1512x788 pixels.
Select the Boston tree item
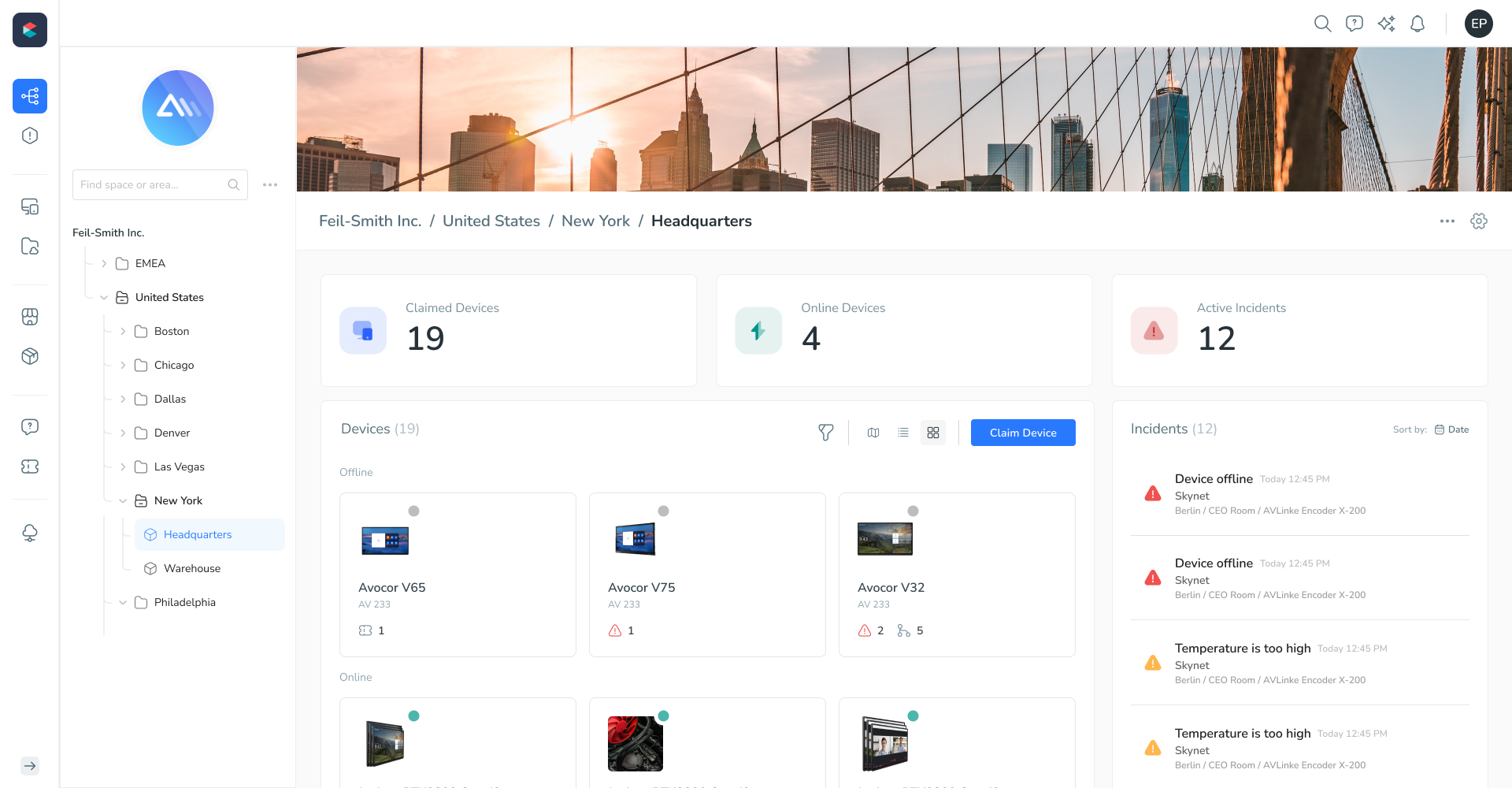click(x=172, y=332)
